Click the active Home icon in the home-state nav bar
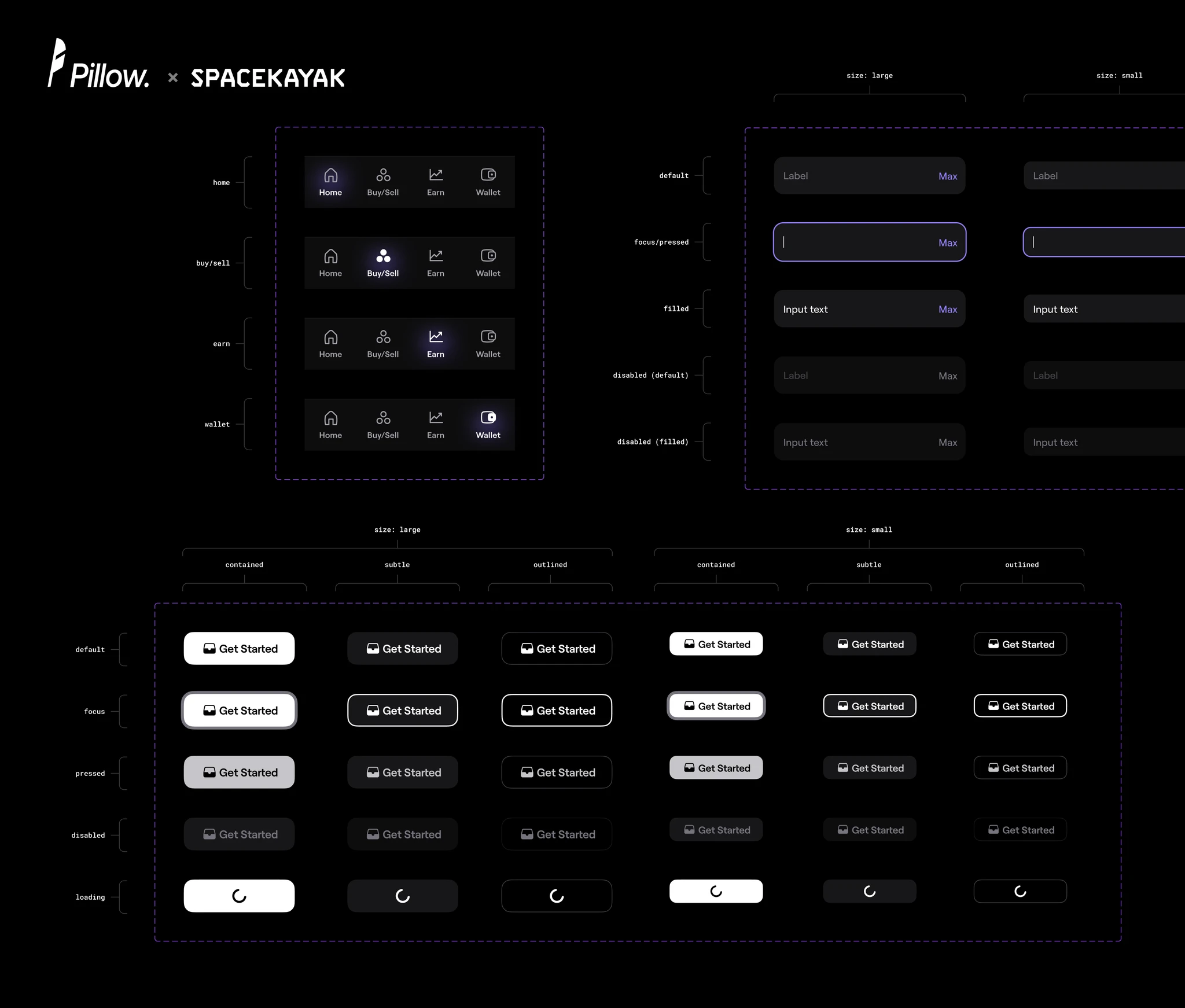 point(330,175)
